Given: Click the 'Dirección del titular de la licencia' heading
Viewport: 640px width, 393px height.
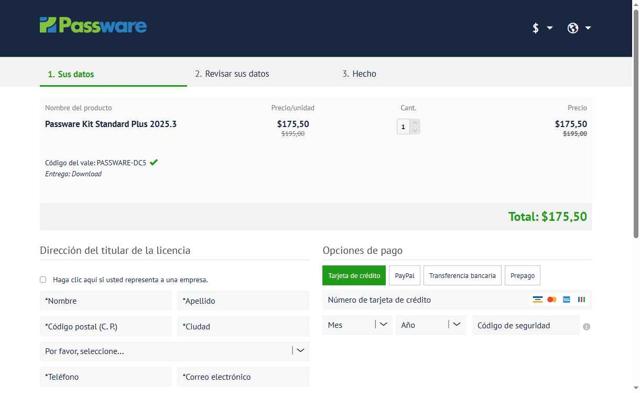Looking at the screenshot, I should [x=115, y=250].
